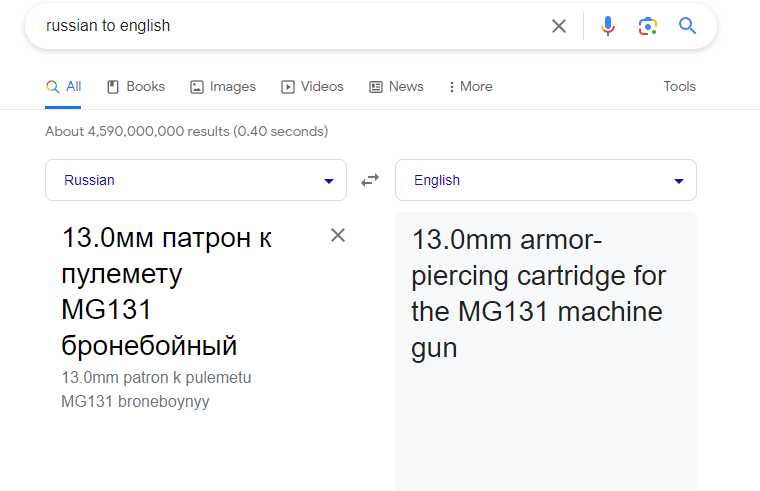Start voice search with microphone icon
This screenshot has width=760, height=491.
coord(608,26)
